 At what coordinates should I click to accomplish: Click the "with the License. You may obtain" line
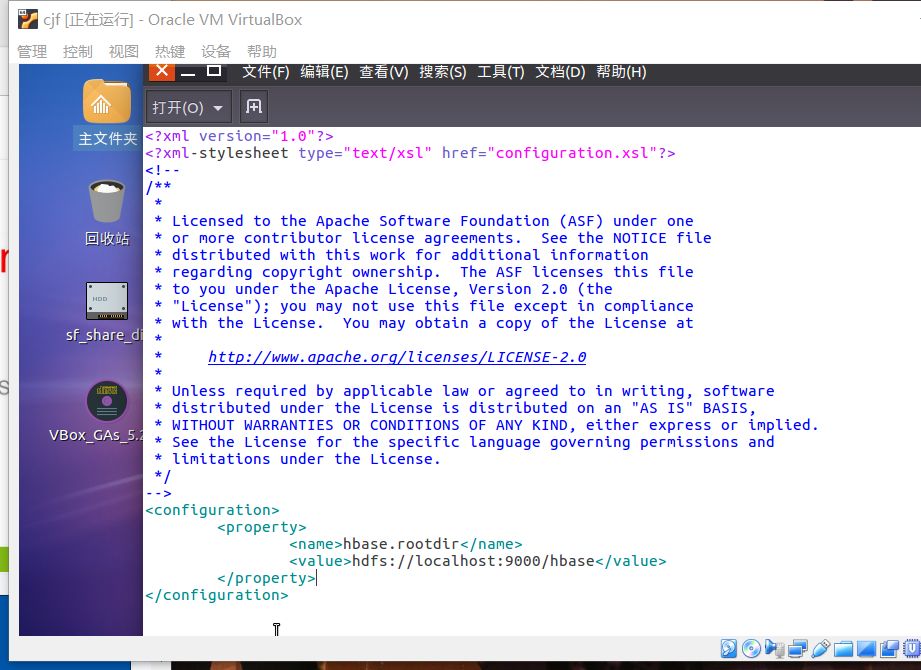tap(423, 324)
